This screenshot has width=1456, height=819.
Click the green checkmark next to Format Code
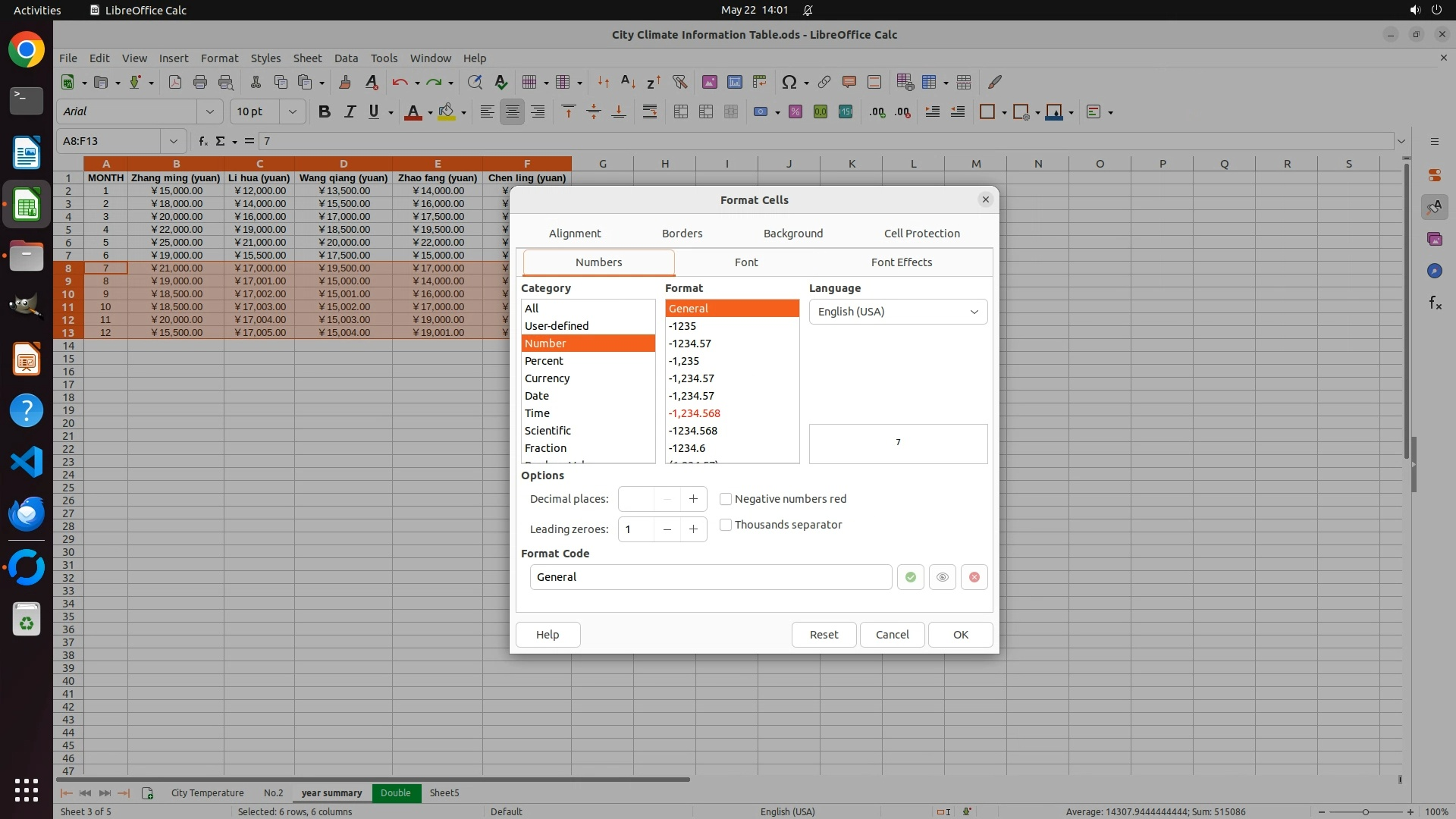(910, 577)
